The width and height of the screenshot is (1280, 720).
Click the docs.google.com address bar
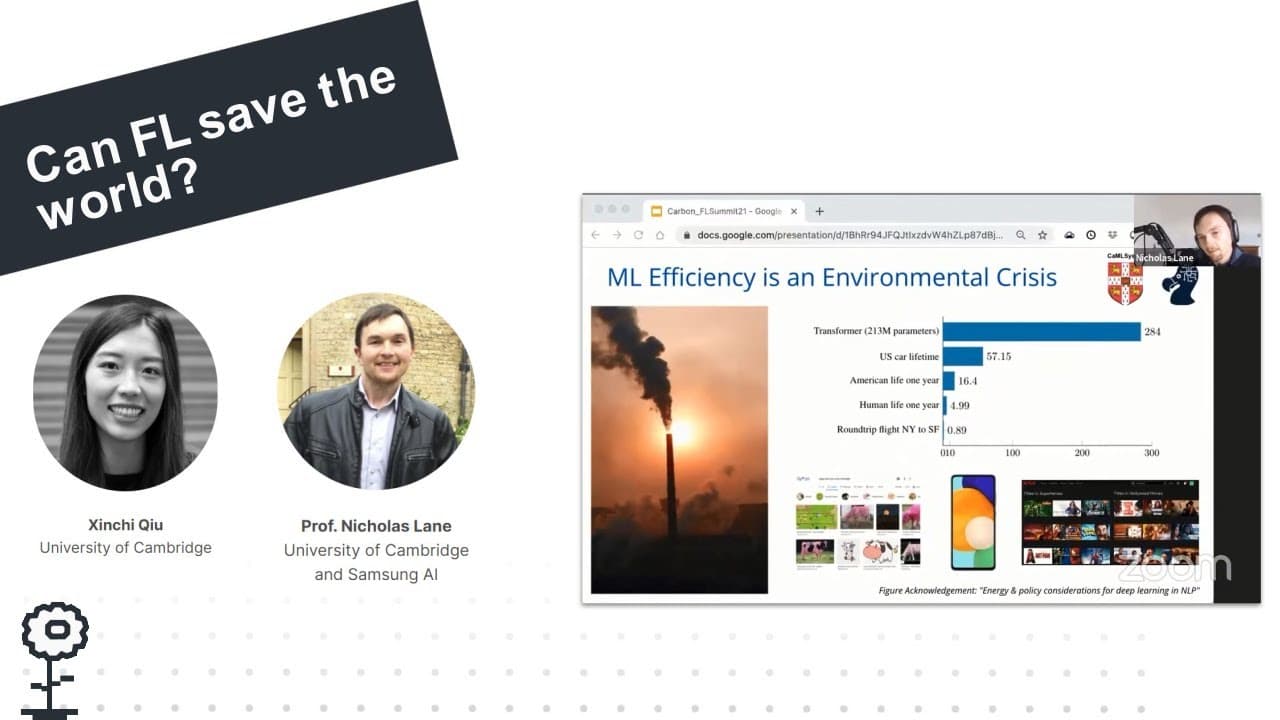point(850,235)
